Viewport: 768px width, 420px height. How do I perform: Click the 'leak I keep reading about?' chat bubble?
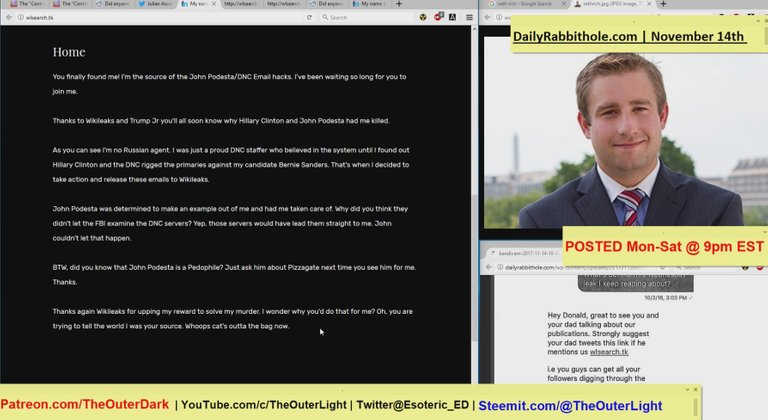point(635,283)
